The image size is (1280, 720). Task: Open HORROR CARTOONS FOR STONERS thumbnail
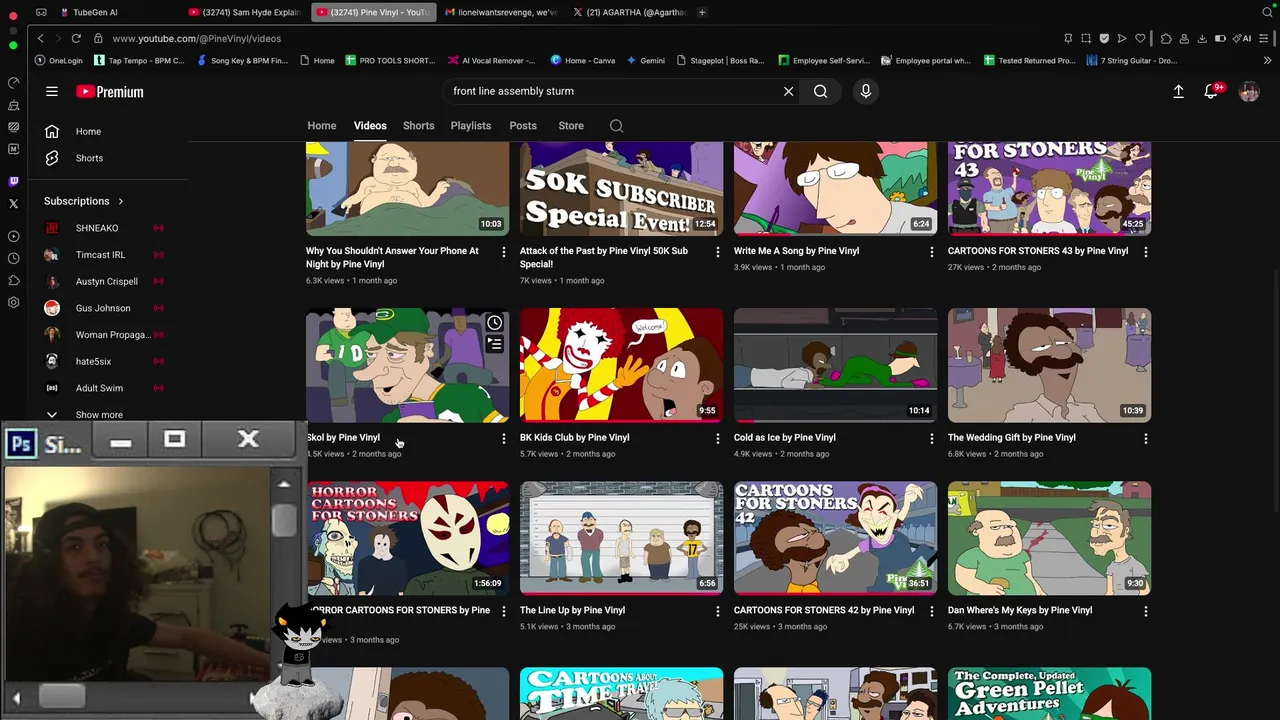[407, 538]
